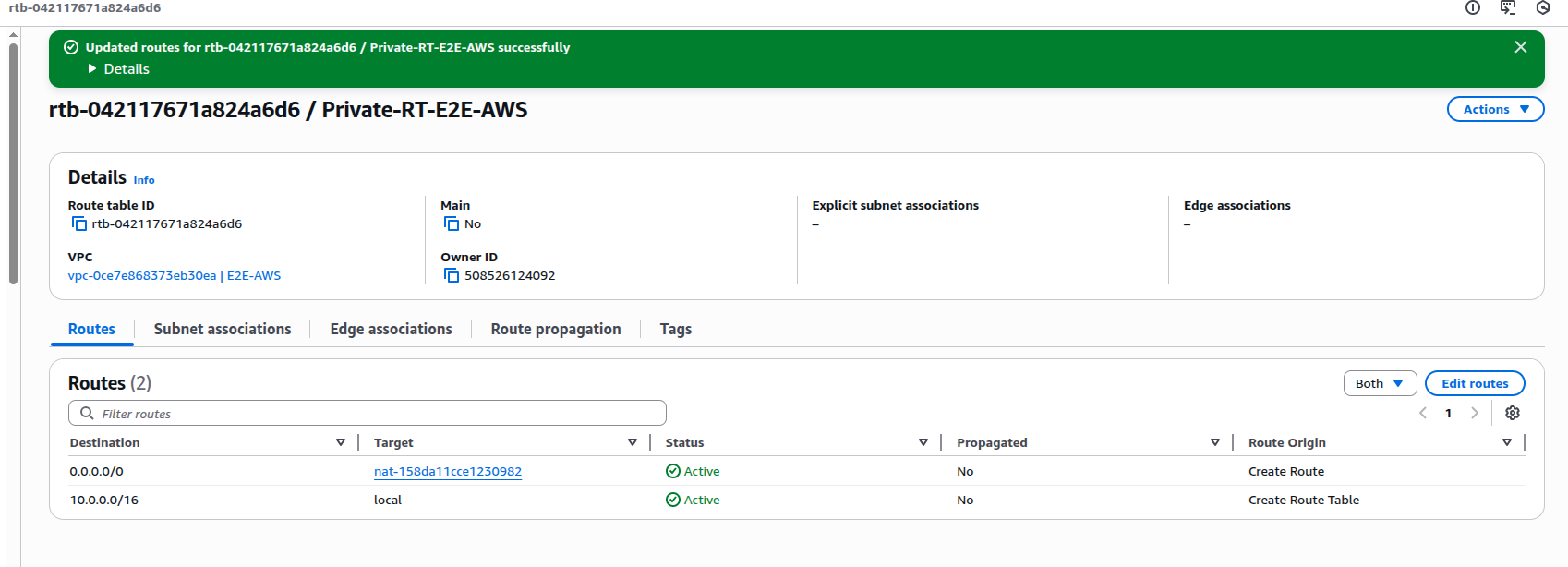This screenshot has width=1568, height=567.
Task: Sort routes by Status column arrow
Action: pyautogui.click(x=923, y=443)
